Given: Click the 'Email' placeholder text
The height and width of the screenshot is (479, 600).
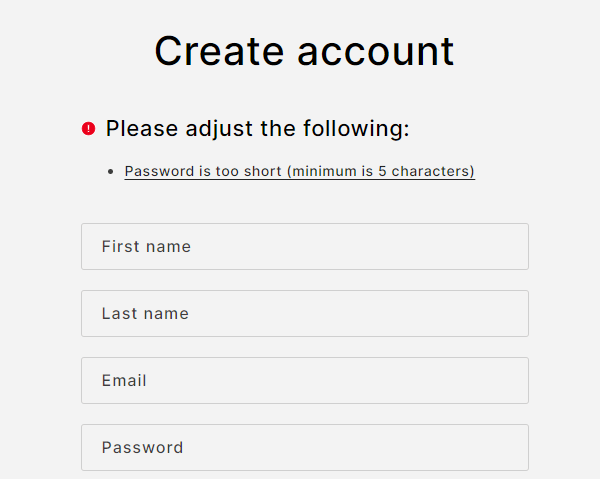Looking at the screenshot, I should [x=124, y=380].
